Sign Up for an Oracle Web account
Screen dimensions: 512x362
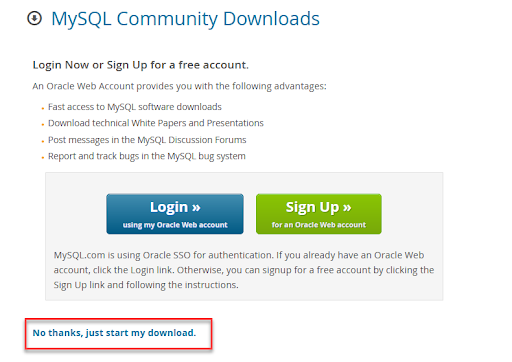click(319, 214)
